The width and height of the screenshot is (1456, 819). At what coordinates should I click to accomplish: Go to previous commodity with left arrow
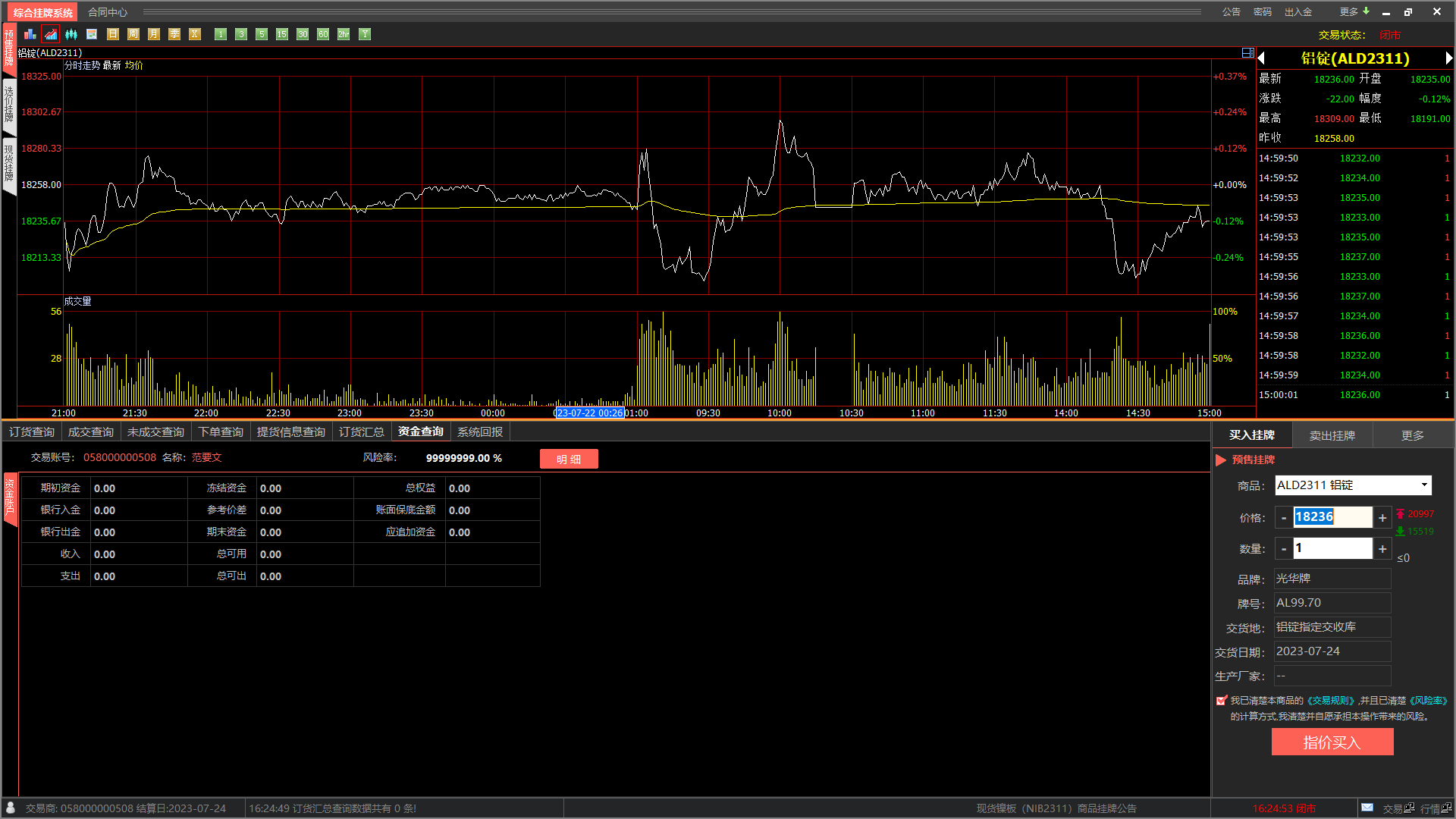(x=1262, y=58)
